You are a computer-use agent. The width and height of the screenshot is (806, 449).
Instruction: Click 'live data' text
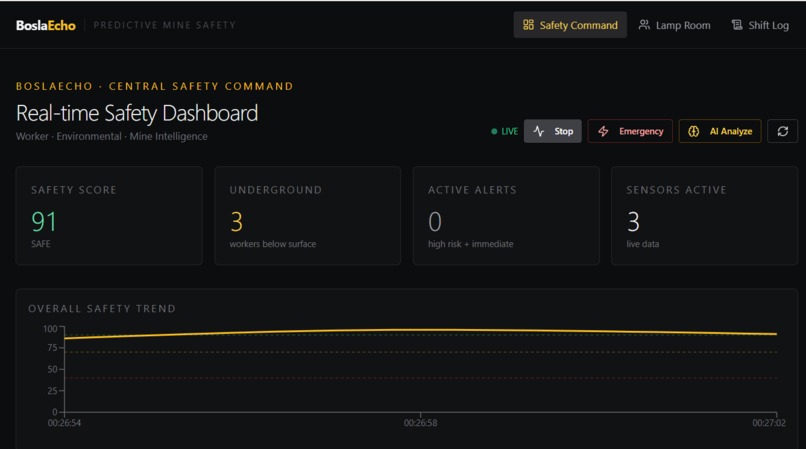[643, 244]
